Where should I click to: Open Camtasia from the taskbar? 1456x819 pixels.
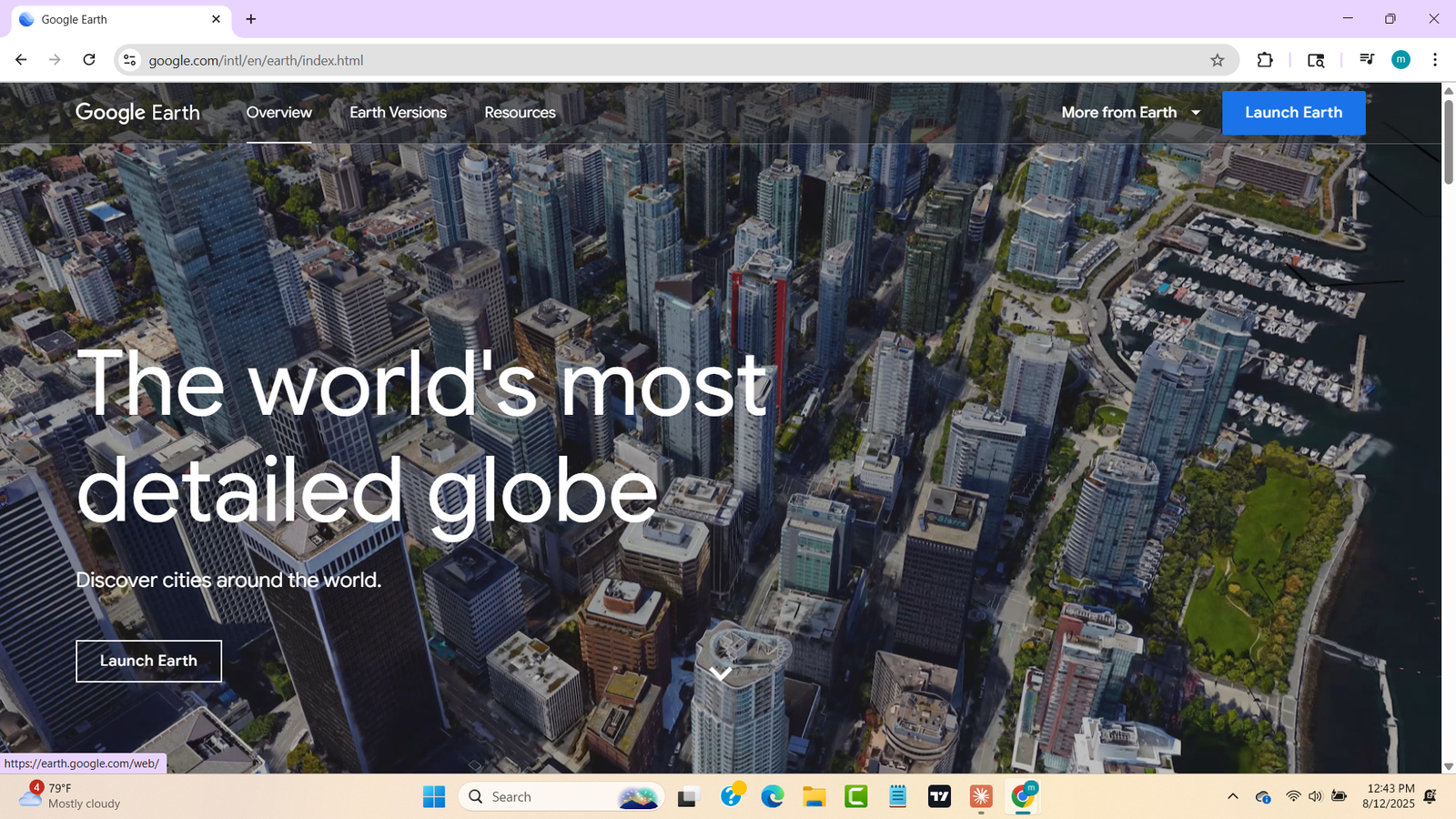coord(855,796)
